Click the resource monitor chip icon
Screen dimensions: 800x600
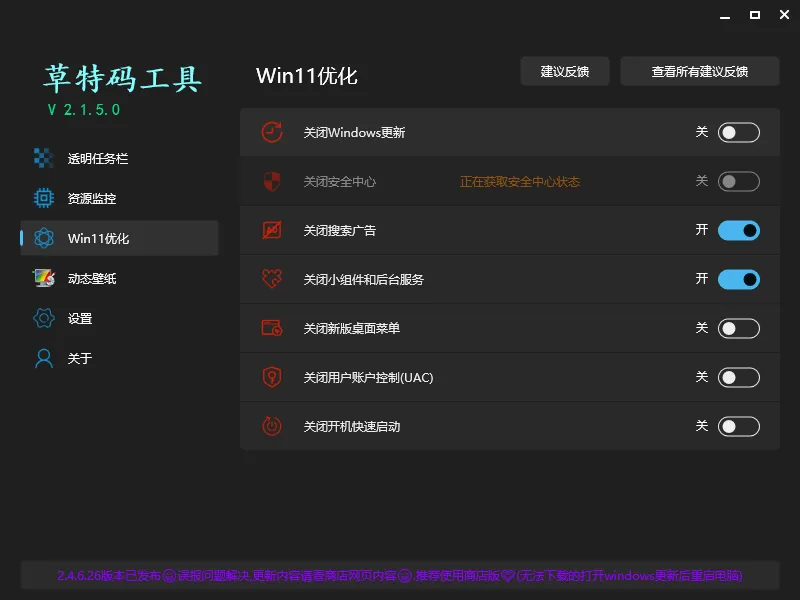click(x=44, y=198)
